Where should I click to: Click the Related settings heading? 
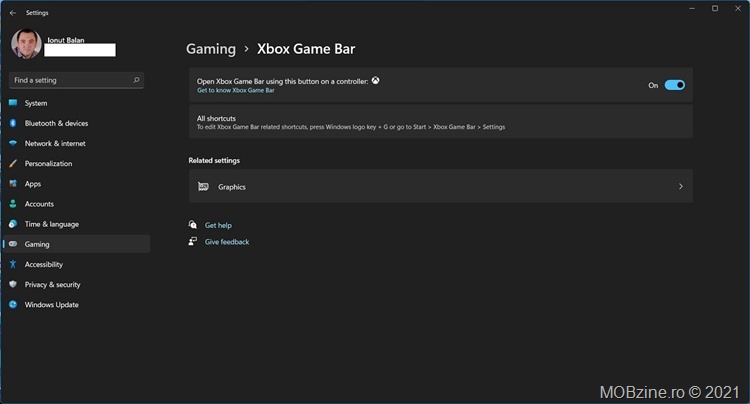pyautogui.click(x=214, y=161)
